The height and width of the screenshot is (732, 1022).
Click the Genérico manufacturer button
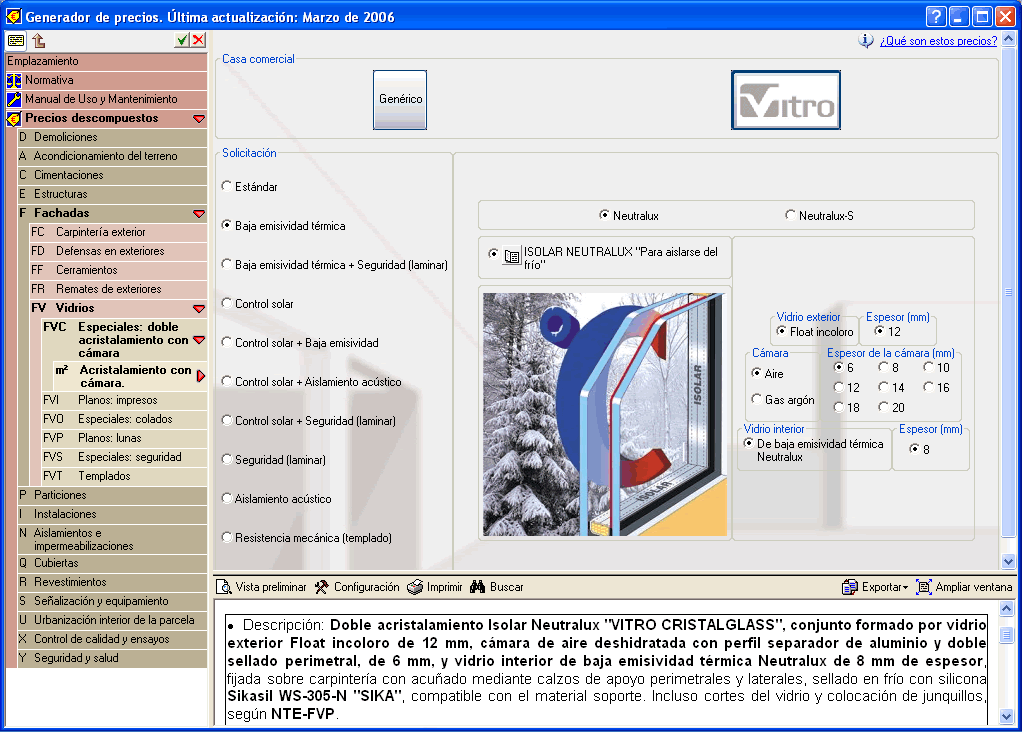pos(400,100)
